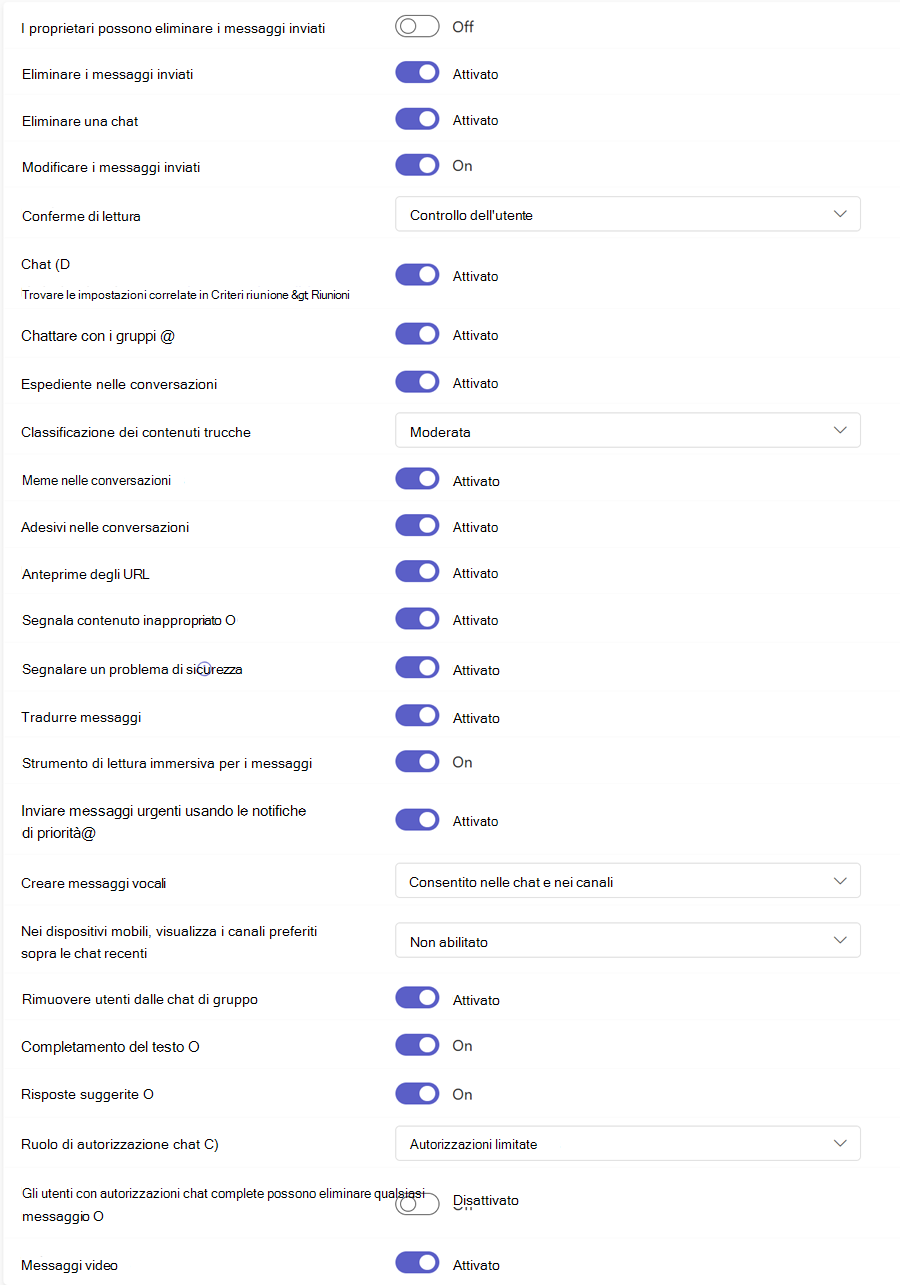Disable Adesivi nelle conversazioni
900x1285 pixels.
click(417, 525)
